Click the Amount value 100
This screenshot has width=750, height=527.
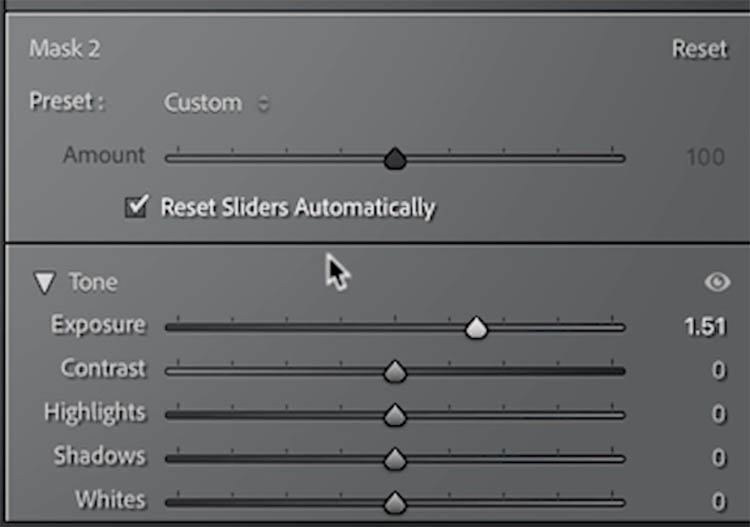[706, 157]
